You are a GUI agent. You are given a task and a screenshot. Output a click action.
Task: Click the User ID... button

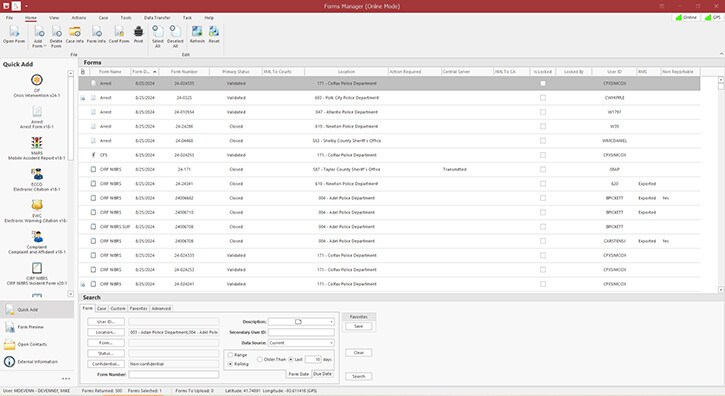(x=106, y=322)
